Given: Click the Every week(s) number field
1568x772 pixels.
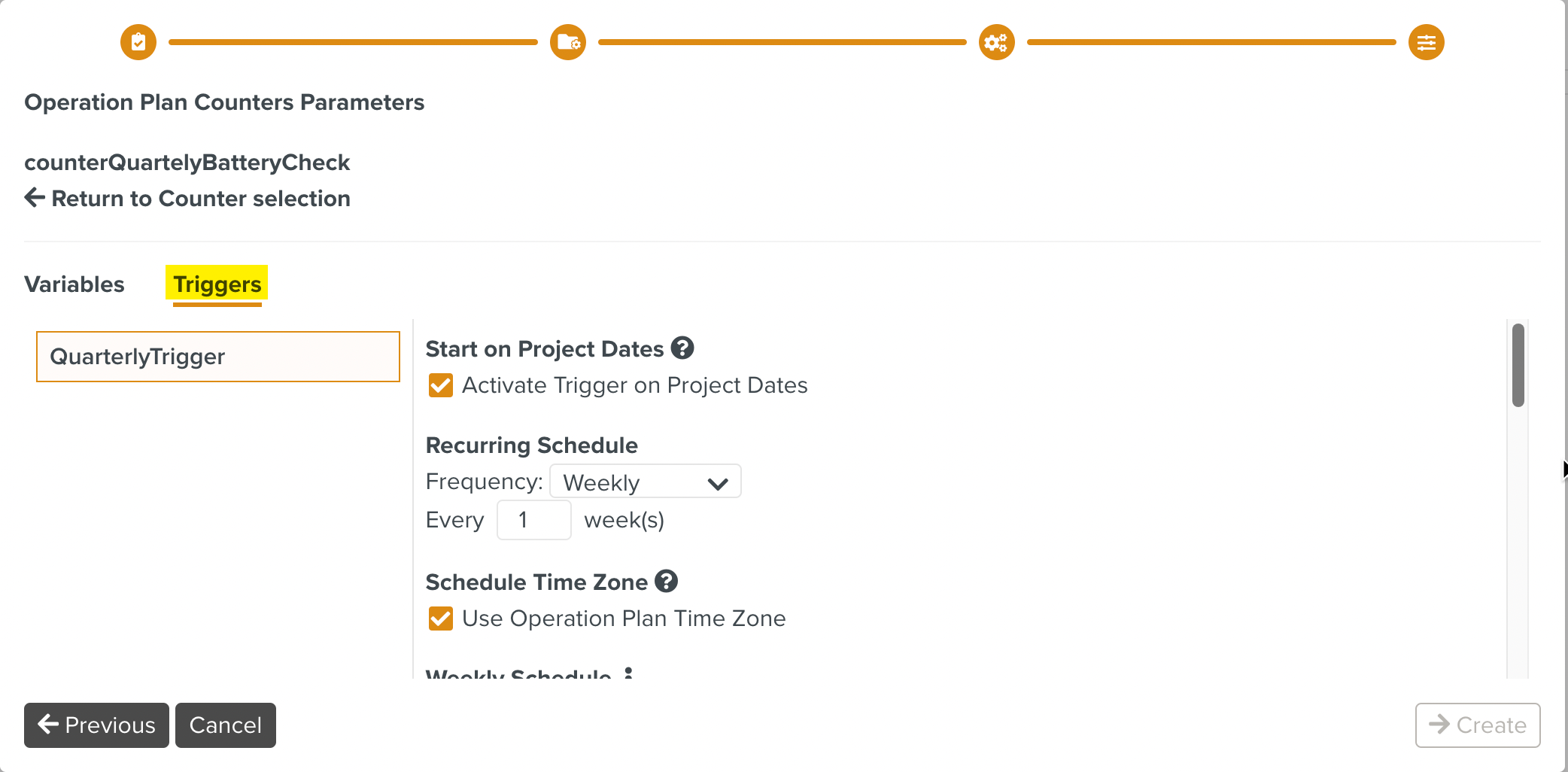Looking at the screenshot, I should pos(533,520).
